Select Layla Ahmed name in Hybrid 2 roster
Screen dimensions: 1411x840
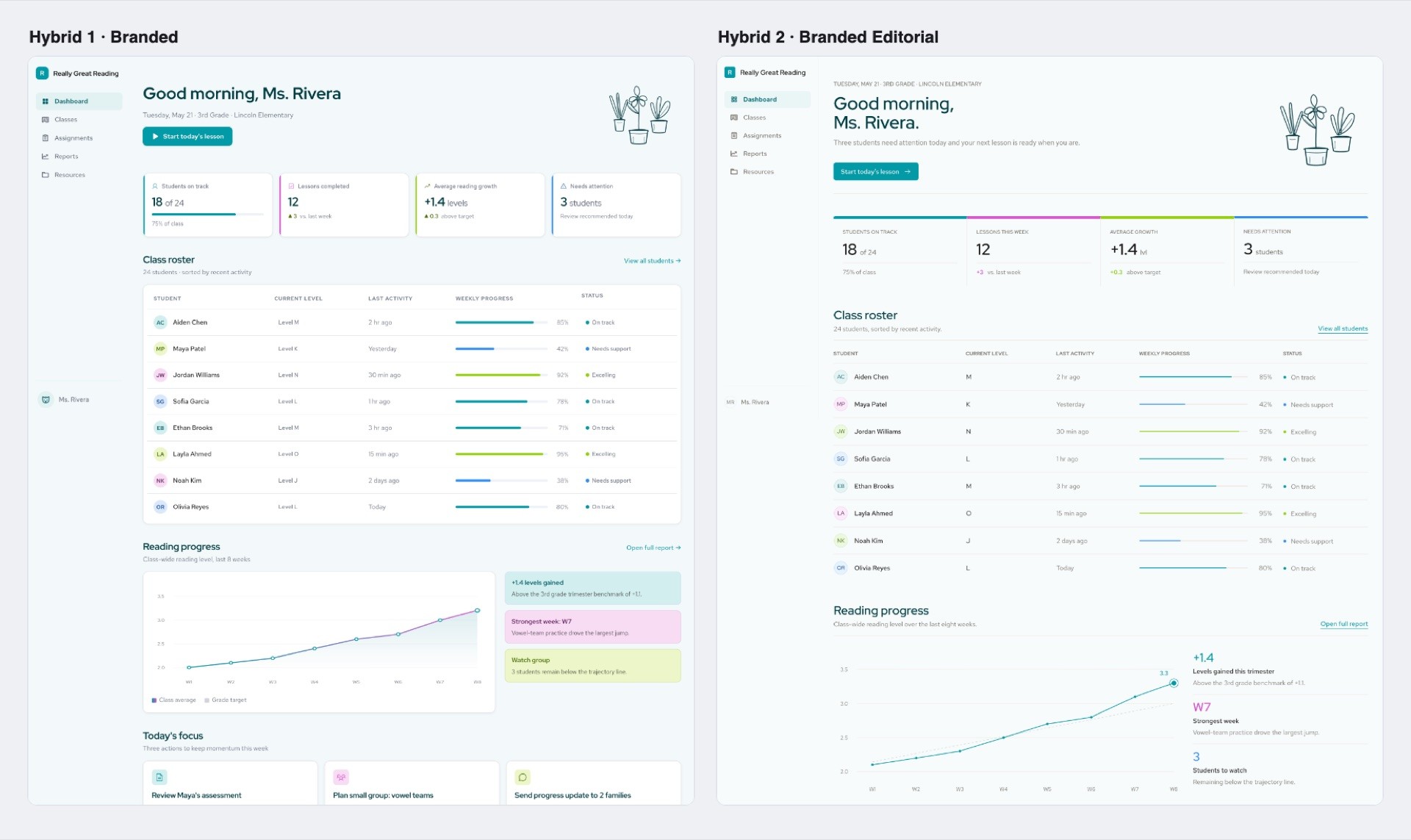pos(873,514)
